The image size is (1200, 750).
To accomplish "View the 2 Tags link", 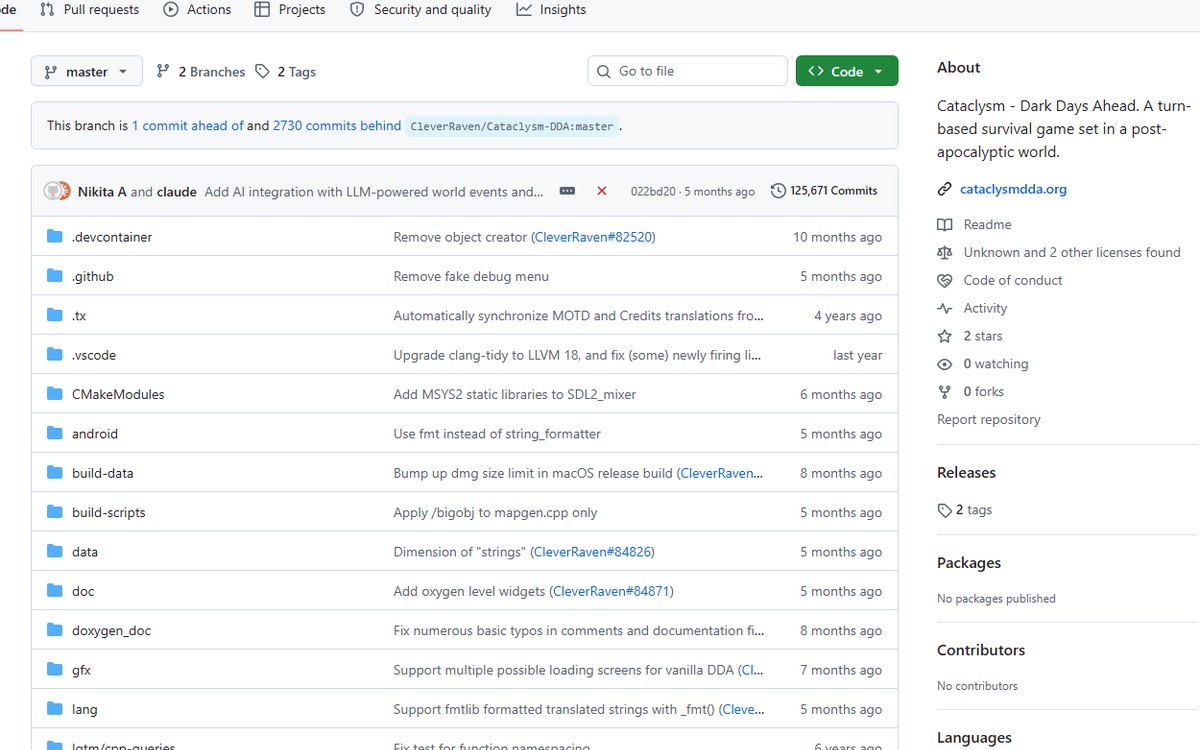I will tap(286, 72).
